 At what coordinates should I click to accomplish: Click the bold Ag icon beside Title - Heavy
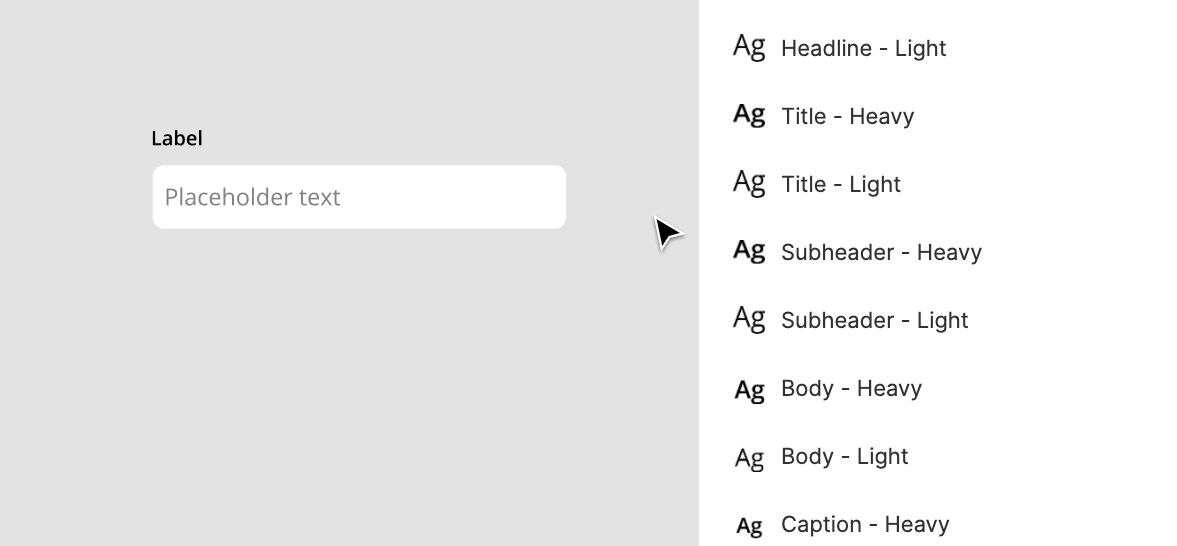point(749,116)
